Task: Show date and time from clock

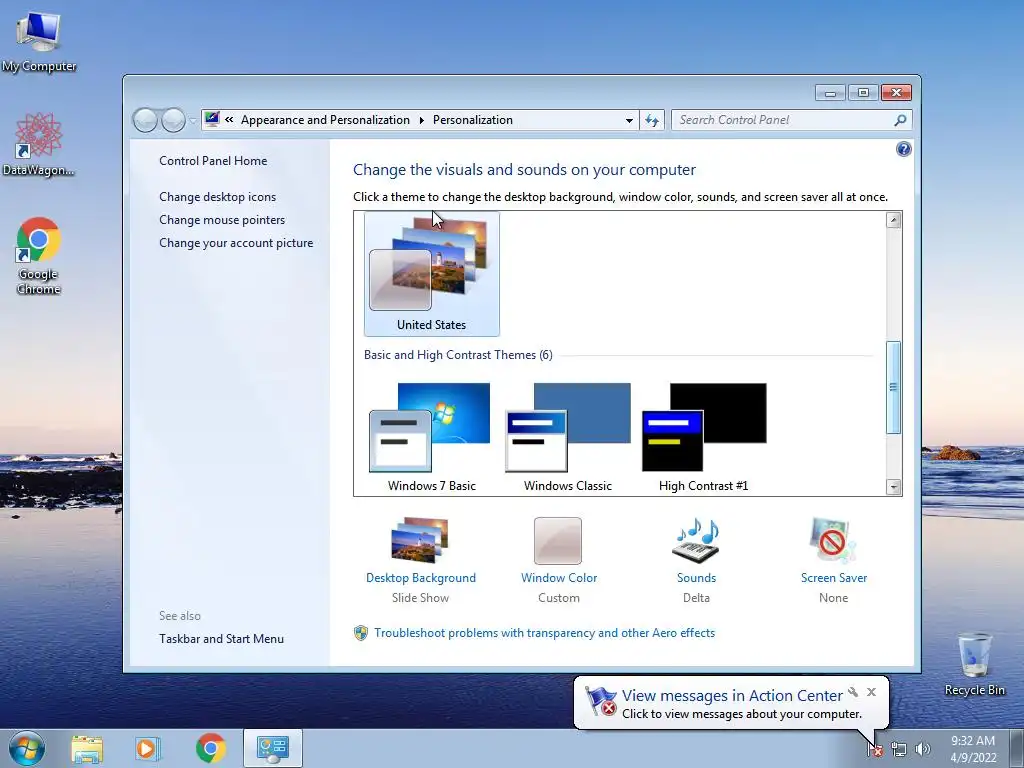Action: click(x=973, y=749)
